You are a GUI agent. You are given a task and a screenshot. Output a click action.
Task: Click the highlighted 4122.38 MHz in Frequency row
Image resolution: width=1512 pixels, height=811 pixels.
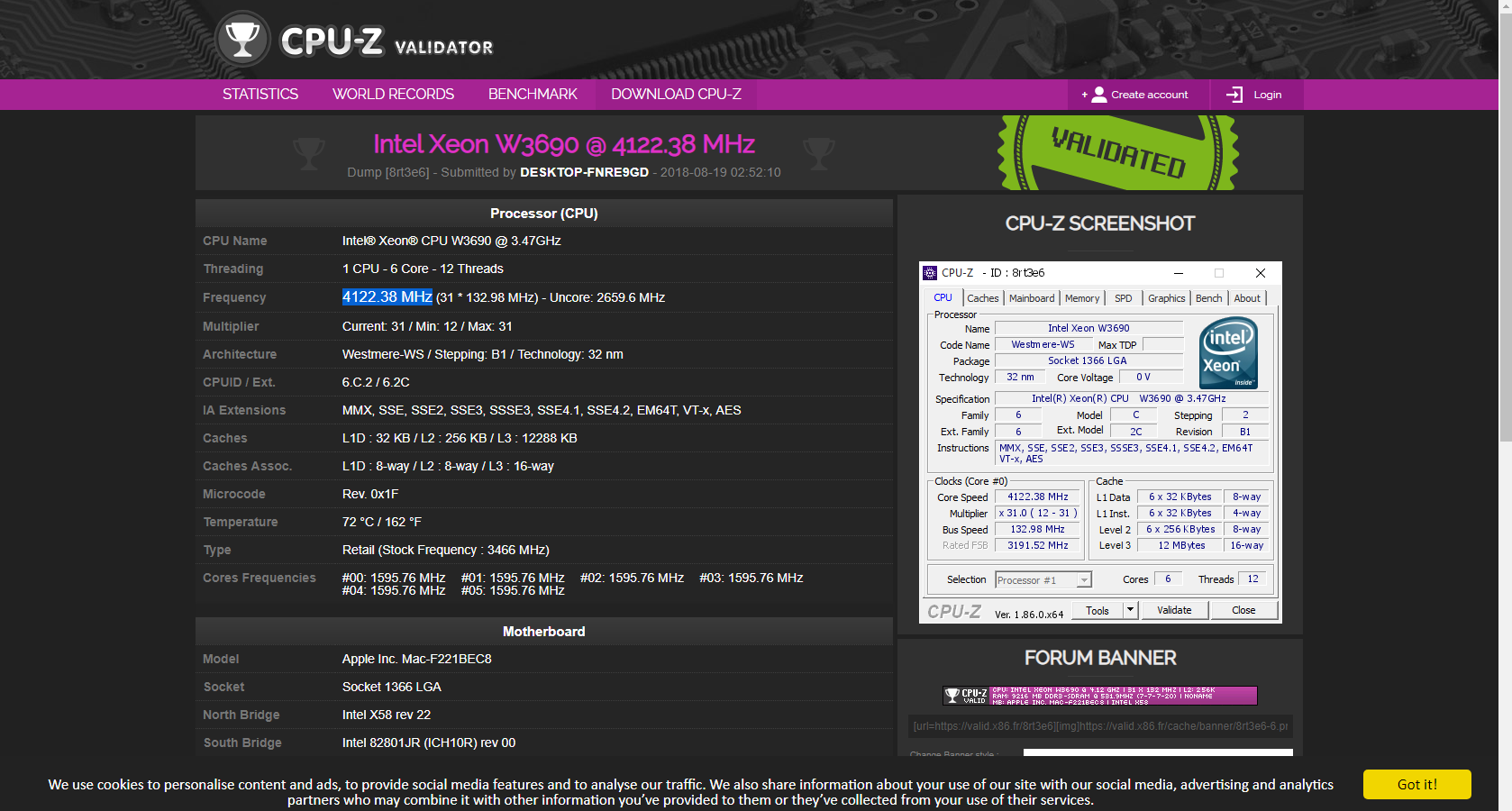click(x=387, y=297)
